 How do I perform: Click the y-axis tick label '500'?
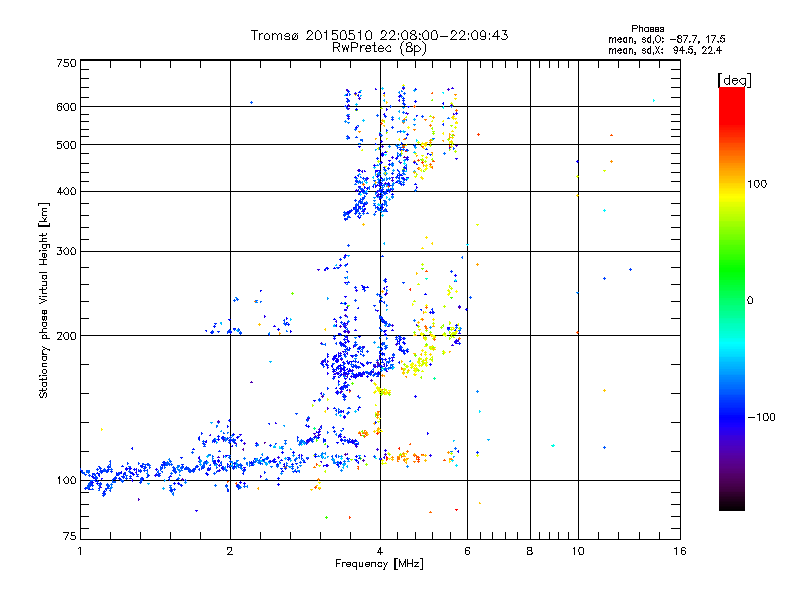pyautogui.click(x=66, y=145)
